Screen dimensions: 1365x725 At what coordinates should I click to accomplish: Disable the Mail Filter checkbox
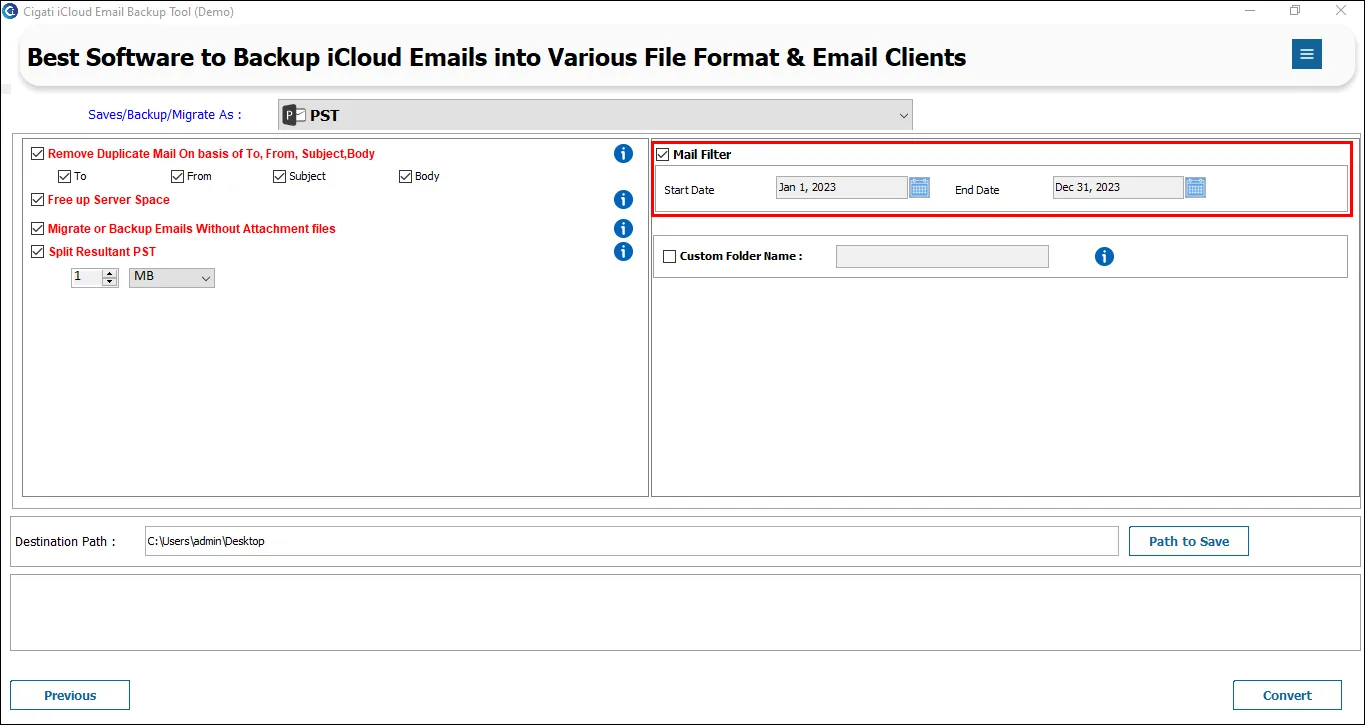(663, 155)
